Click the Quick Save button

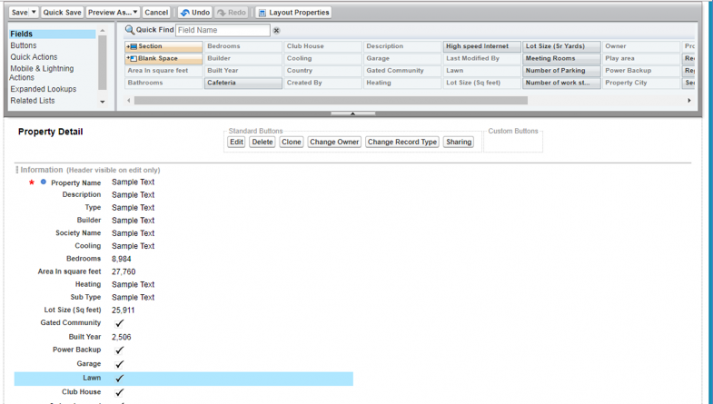(61, 12)
